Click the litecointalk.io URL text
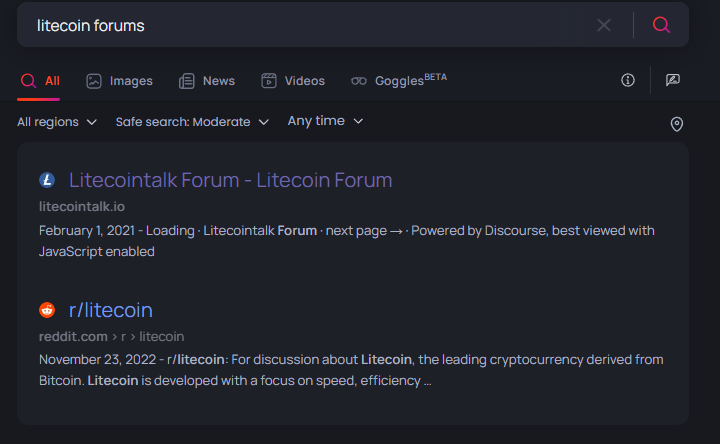720x444 pixels. [x=82, y=207]
